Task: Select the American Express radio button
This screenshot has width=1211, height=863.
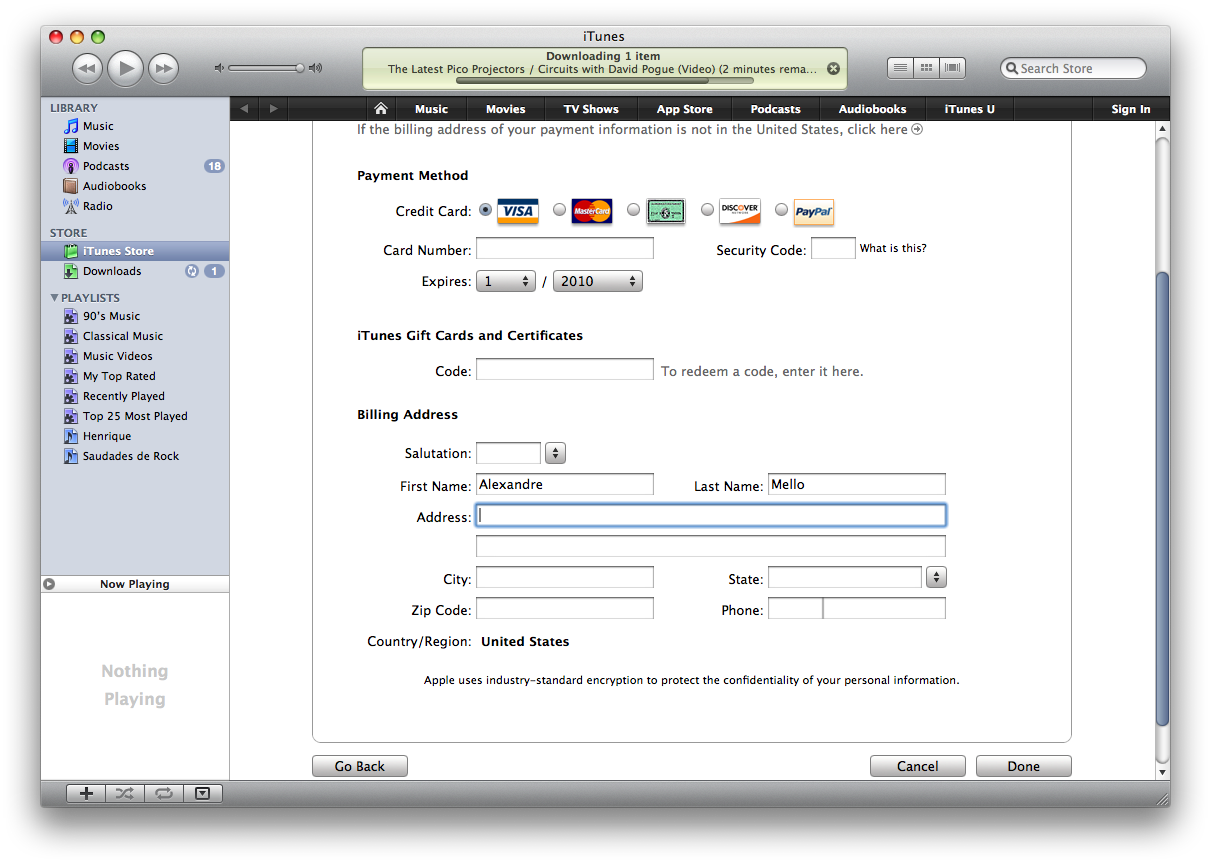Action: pos(633,210)
